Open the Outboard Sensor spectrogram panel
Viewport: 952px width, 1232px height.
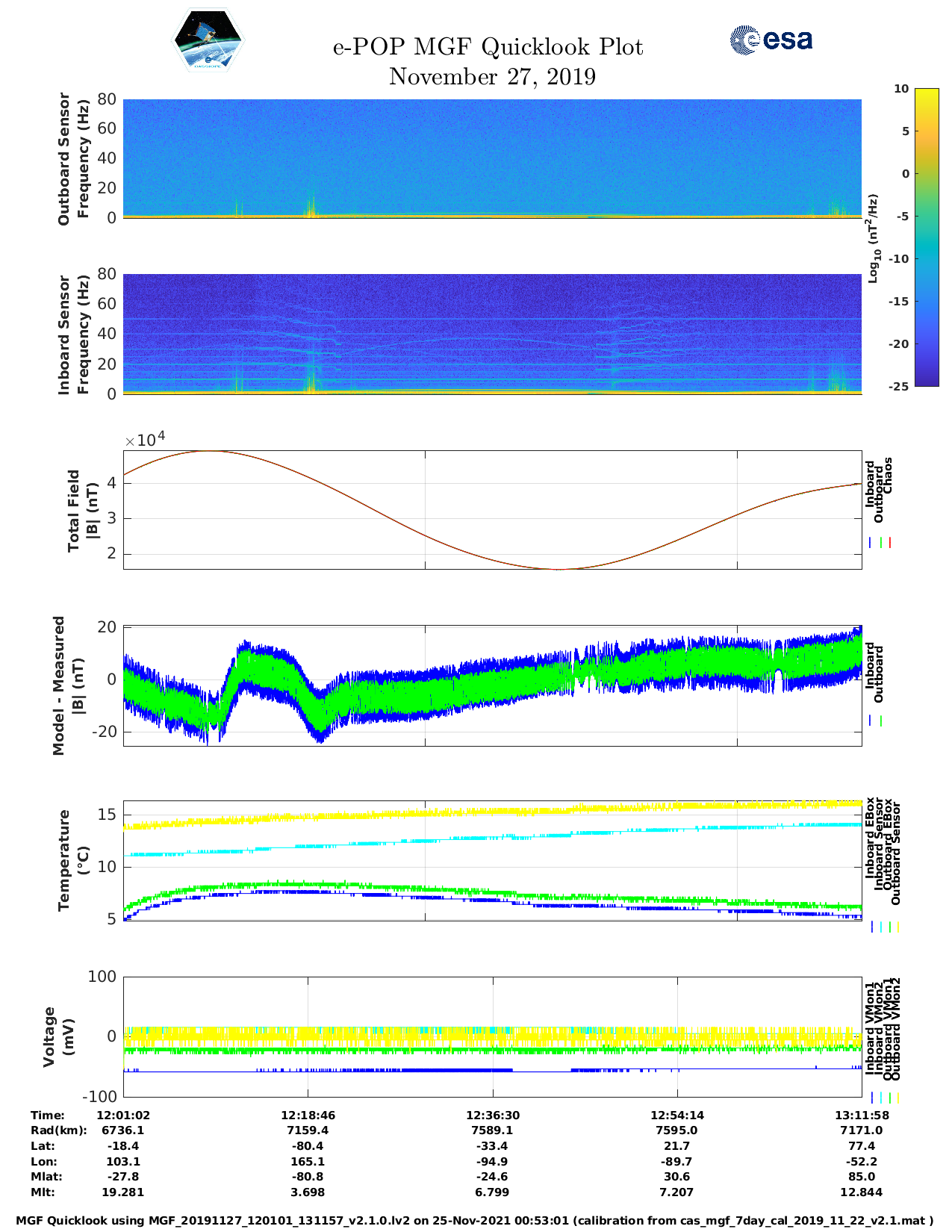[x=492, y=158]
